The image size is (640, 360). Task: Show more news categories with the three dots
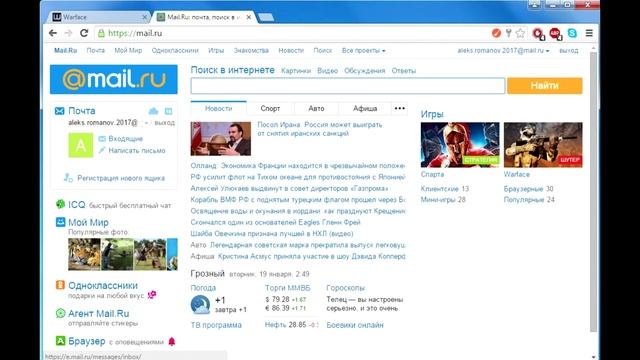[400, 108]
